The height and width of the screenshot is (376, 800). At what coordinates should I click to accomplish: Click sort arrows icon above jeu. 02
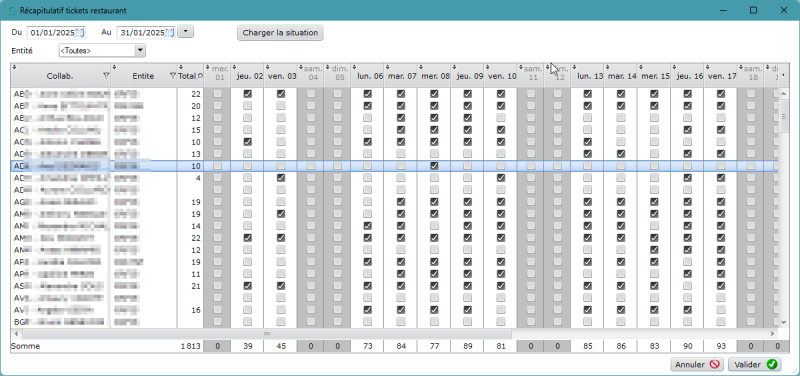click(234, 67)
